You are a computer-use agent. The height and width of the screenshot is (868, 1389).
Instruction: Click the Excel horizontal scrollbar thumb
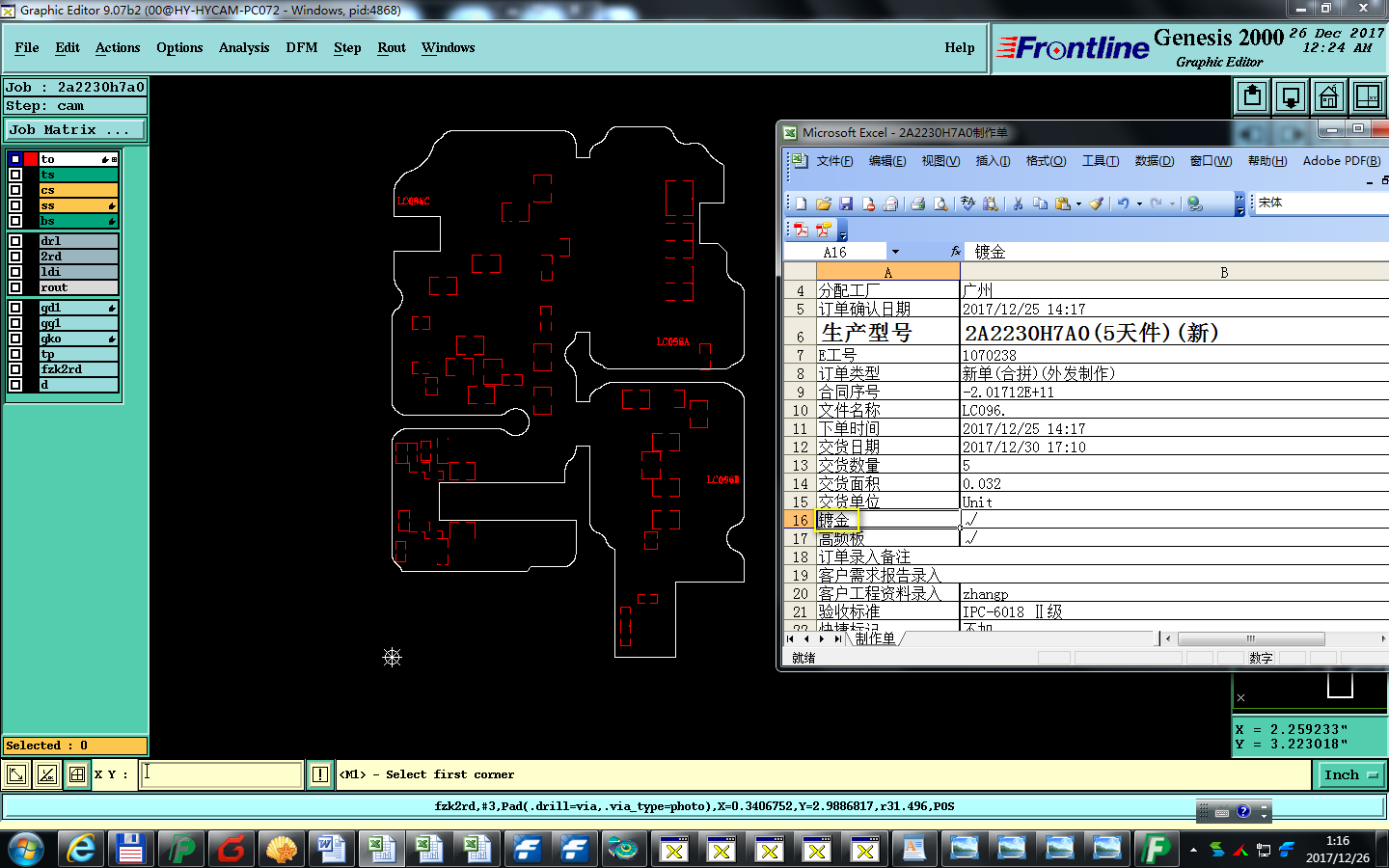tap(1251, 638)
